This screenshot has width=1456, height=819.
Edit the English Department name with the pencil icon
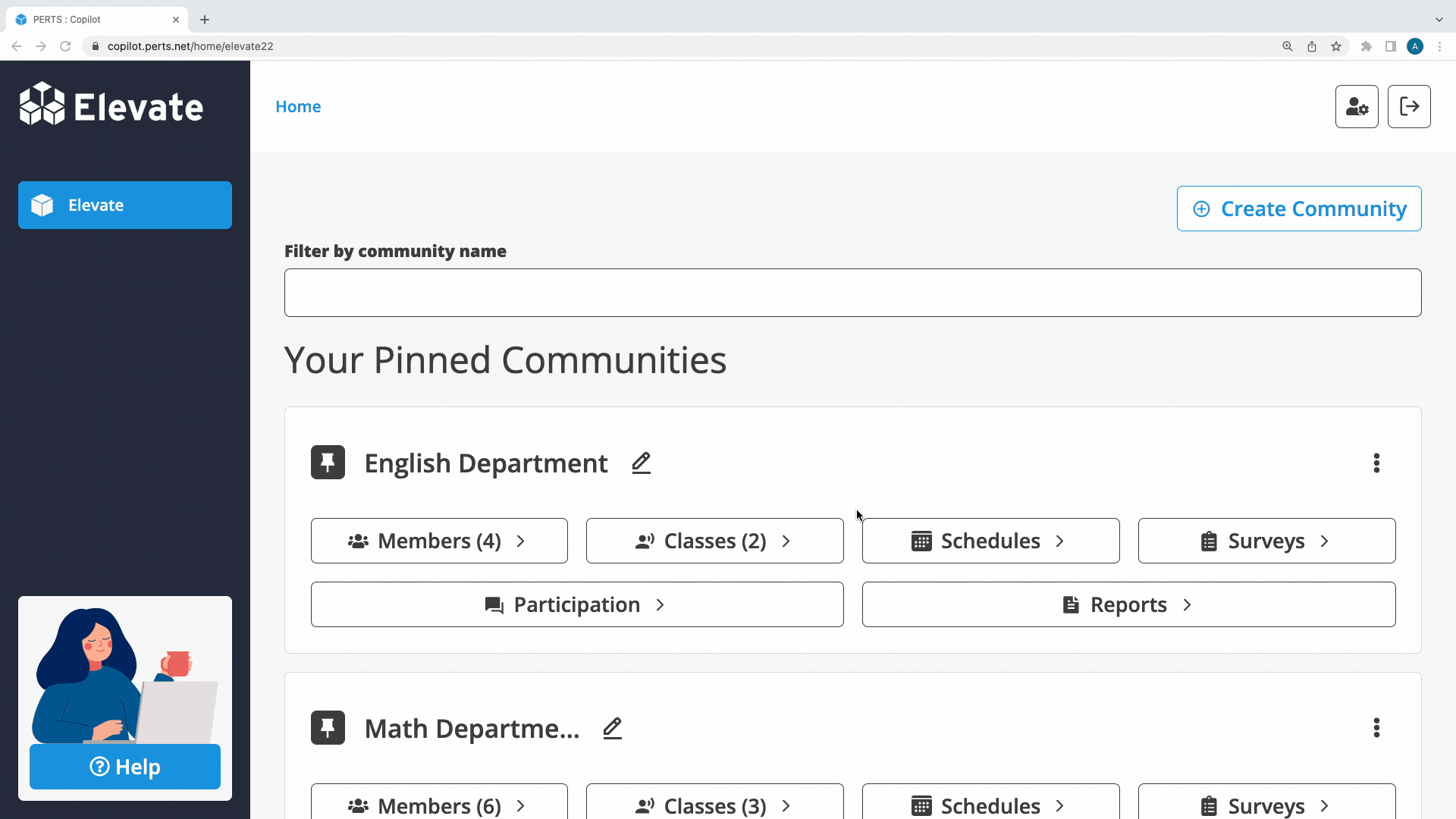[641, 463]
